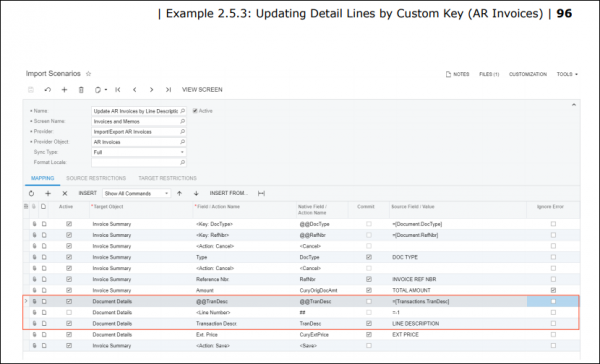Switch to the MAPPING tab
Viewport: 600px width, 364px height.
tap(42, 178)
